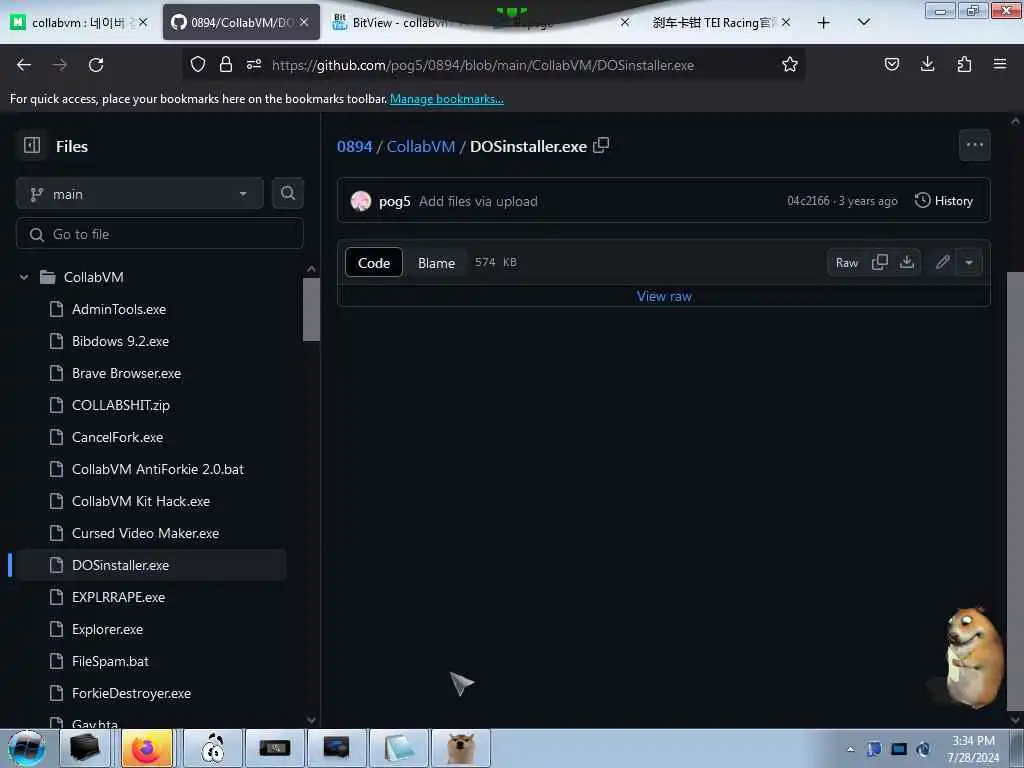Click the page vertical scrollbar thumb

coord(1015,490)
